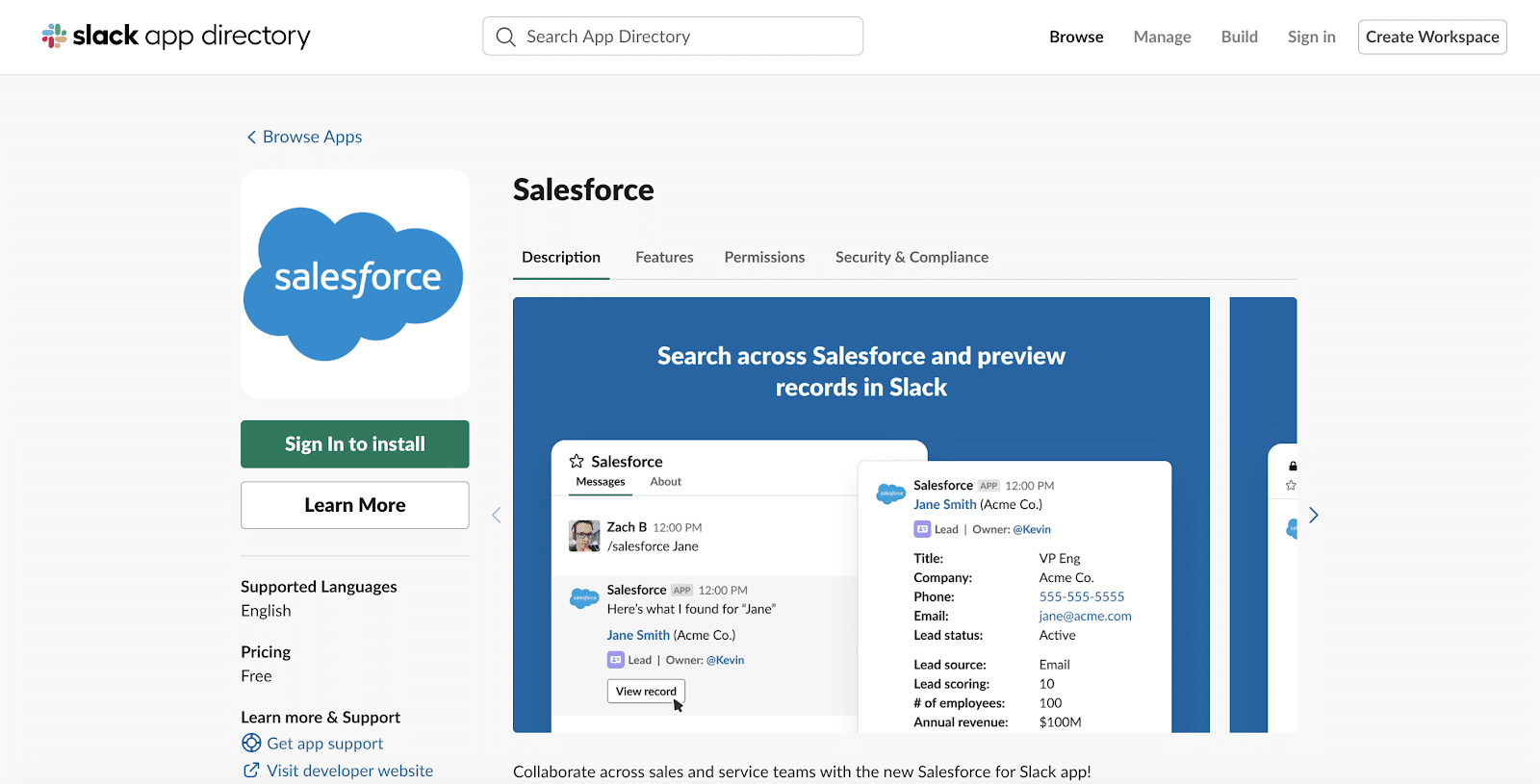Click the partially visible second screenshot slide
The width and height of the screenshot is (1540, 784).
[1263, 515]
